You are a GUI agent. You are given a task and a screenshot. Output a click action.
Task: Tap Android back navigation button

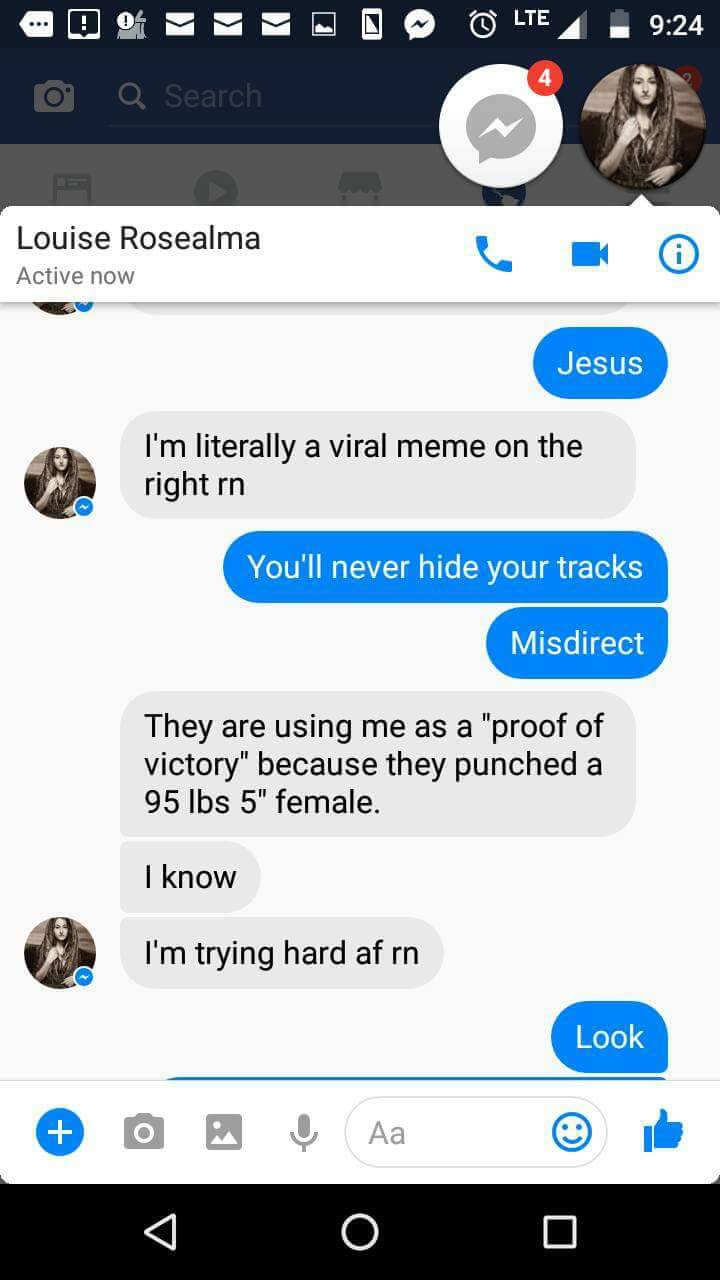tap(160, 1232)
